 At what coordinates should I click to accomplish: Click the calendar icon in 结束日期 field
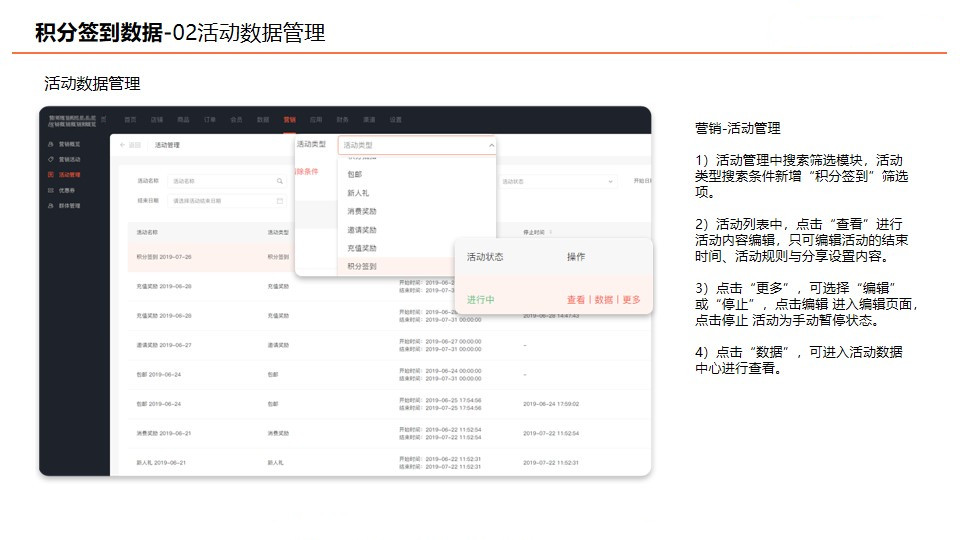pyautogui.click(x=280, y=201)
